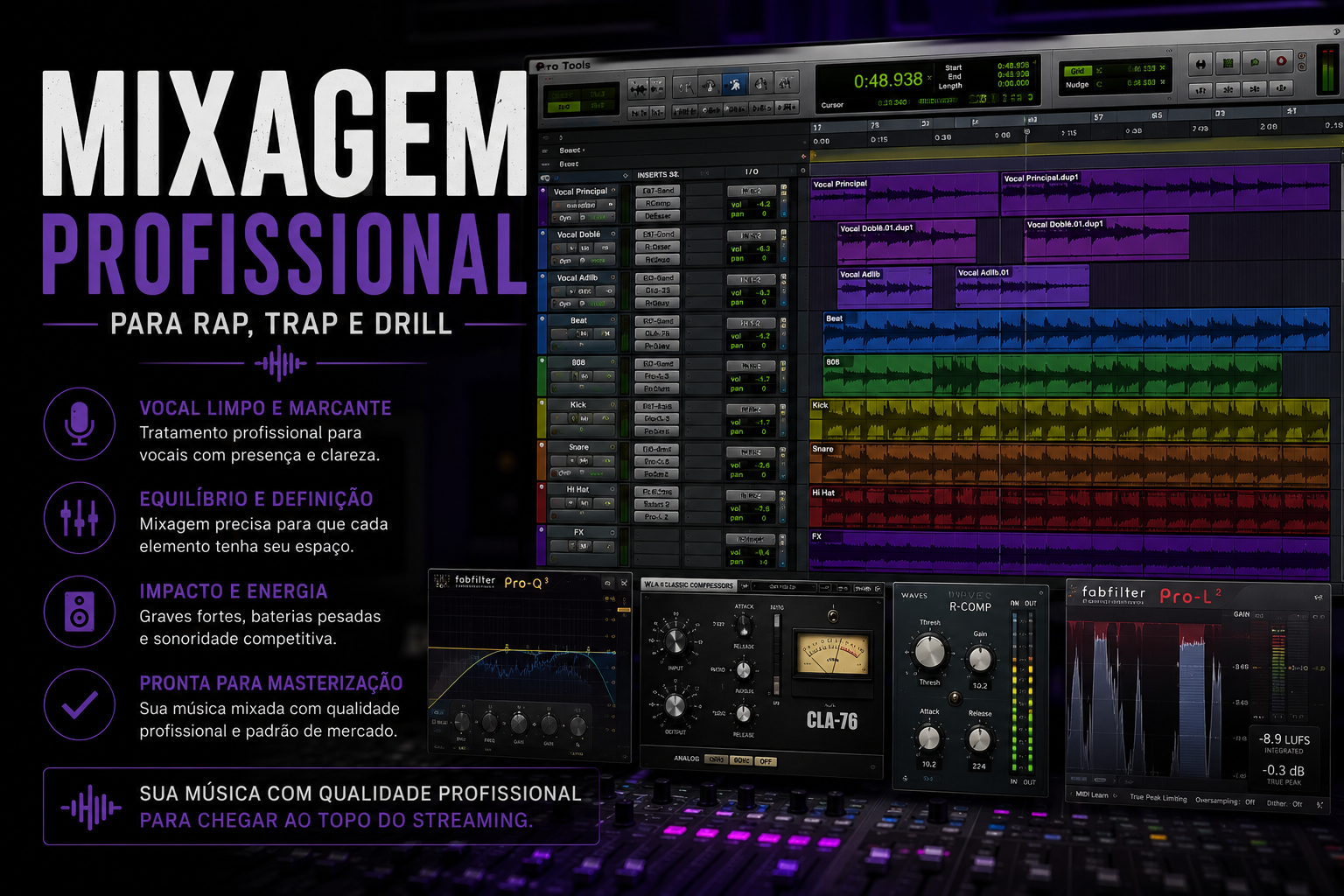Set CLA-76 Analog to 50Hz

tap(717, 759)
